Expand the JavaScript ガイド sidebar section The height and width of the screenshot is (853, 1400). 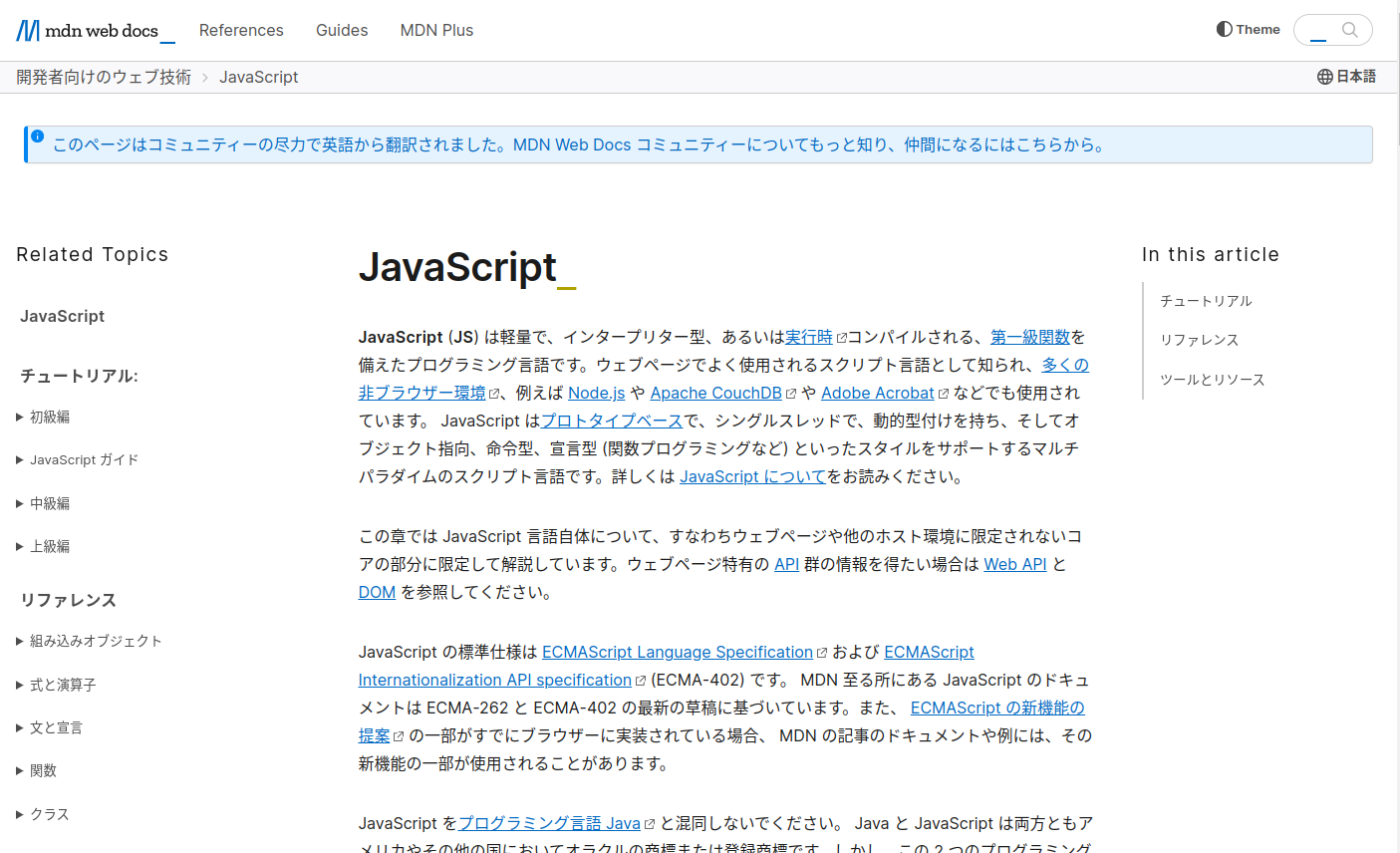[78, 459]
